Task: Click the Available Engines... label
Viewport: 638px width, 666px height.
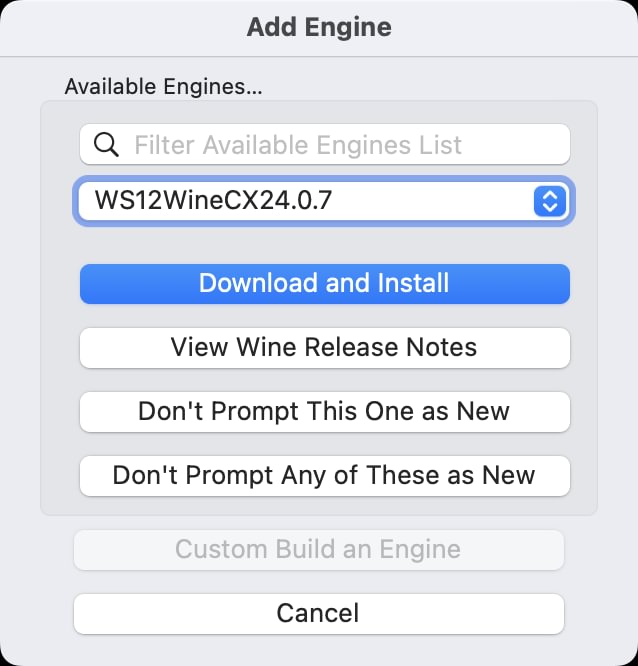Action: pyautogui.click(x=163, y=87)
